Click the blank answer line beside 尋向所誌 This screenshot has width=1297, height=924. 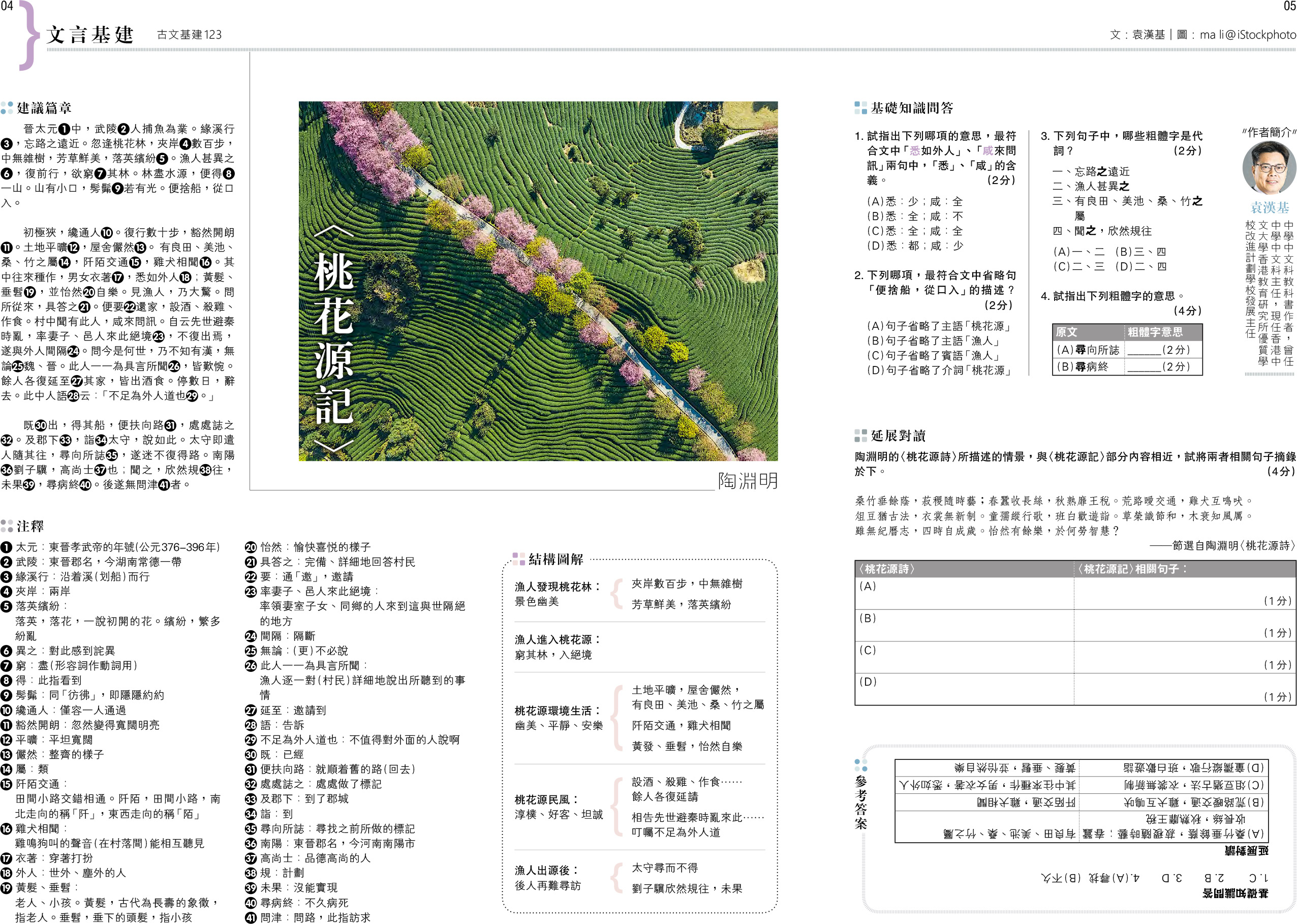[x=1144, y=353]
